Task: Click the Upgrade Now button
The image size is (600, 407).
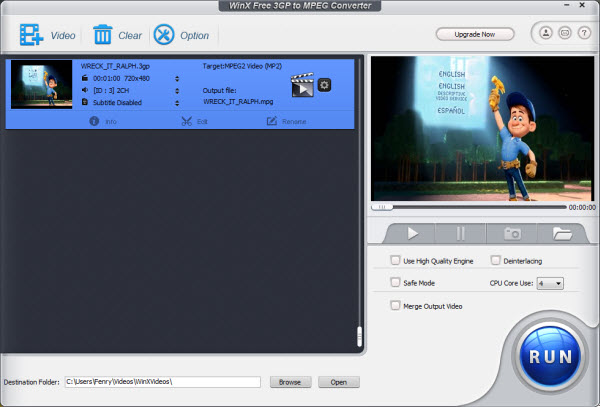Action: click(x=475, y=34)
